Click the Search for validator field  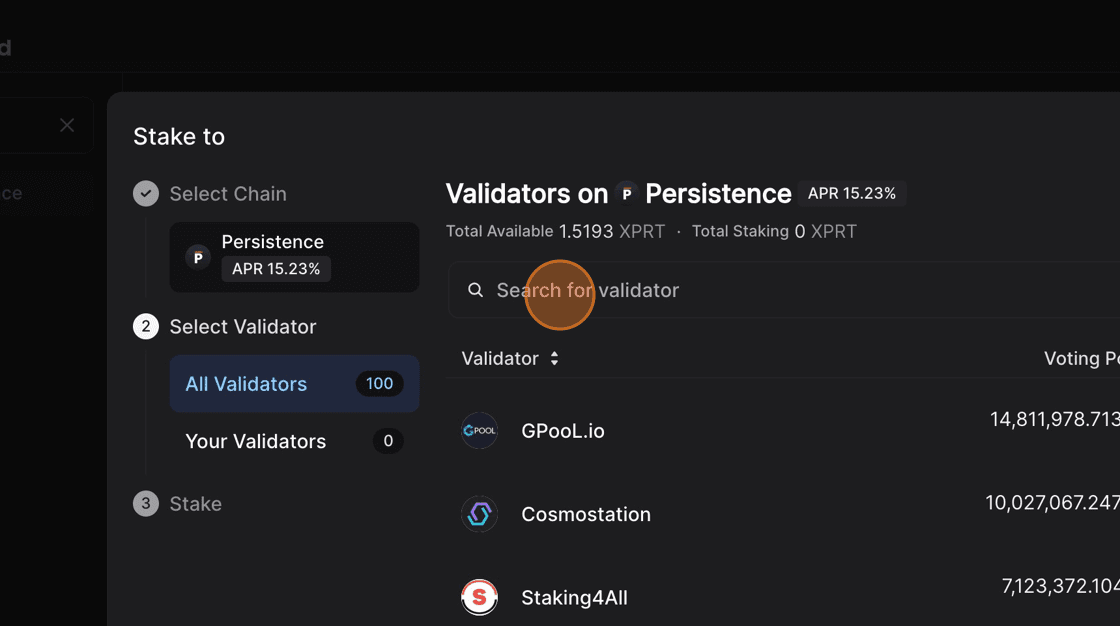[780, 290]
